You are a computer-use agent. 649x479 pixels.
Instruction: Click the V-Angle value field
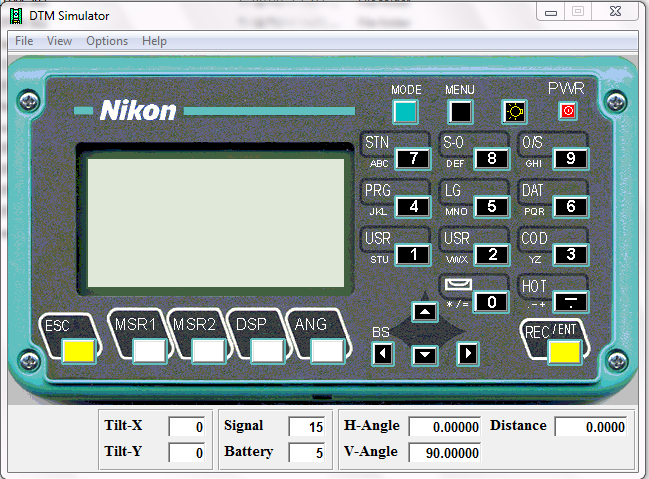pyautogui.click(x=445, y=453)
